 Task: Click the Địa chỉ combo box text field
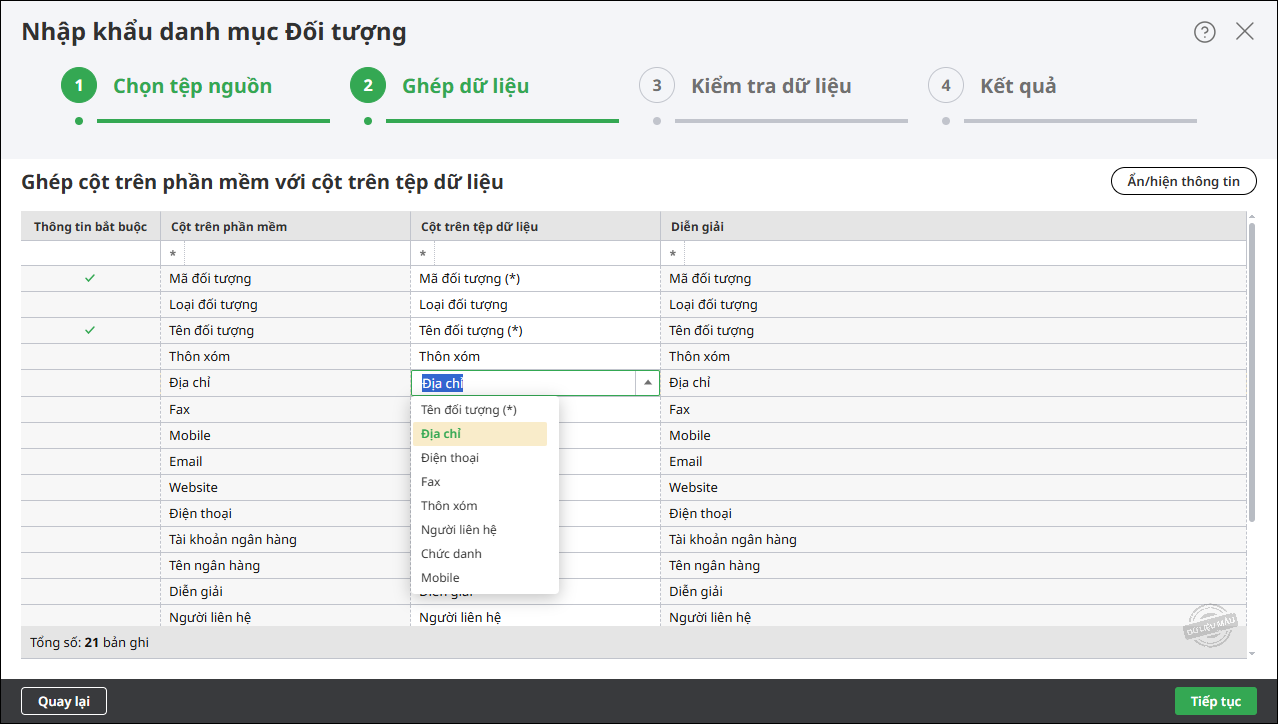(524, 383)
